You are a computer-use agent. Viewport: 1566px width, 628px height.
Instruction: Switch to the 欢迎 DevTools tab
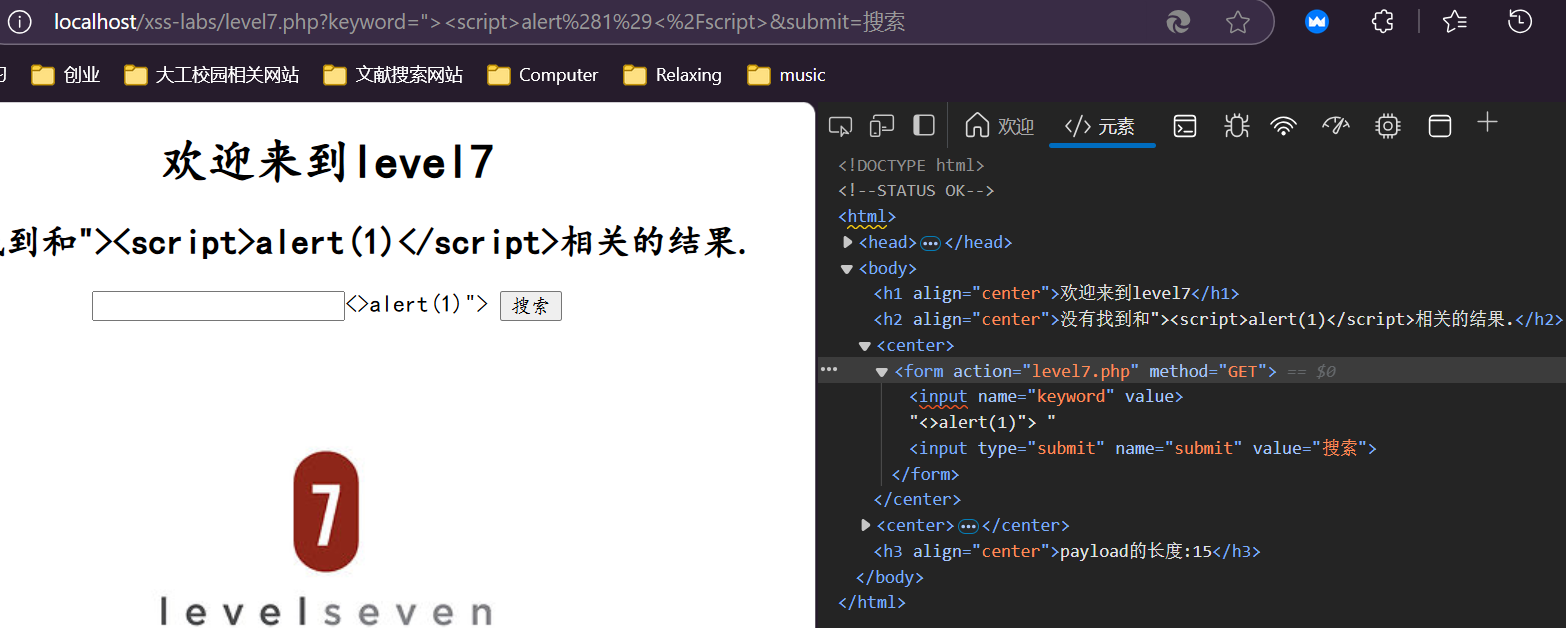(999, 126)
